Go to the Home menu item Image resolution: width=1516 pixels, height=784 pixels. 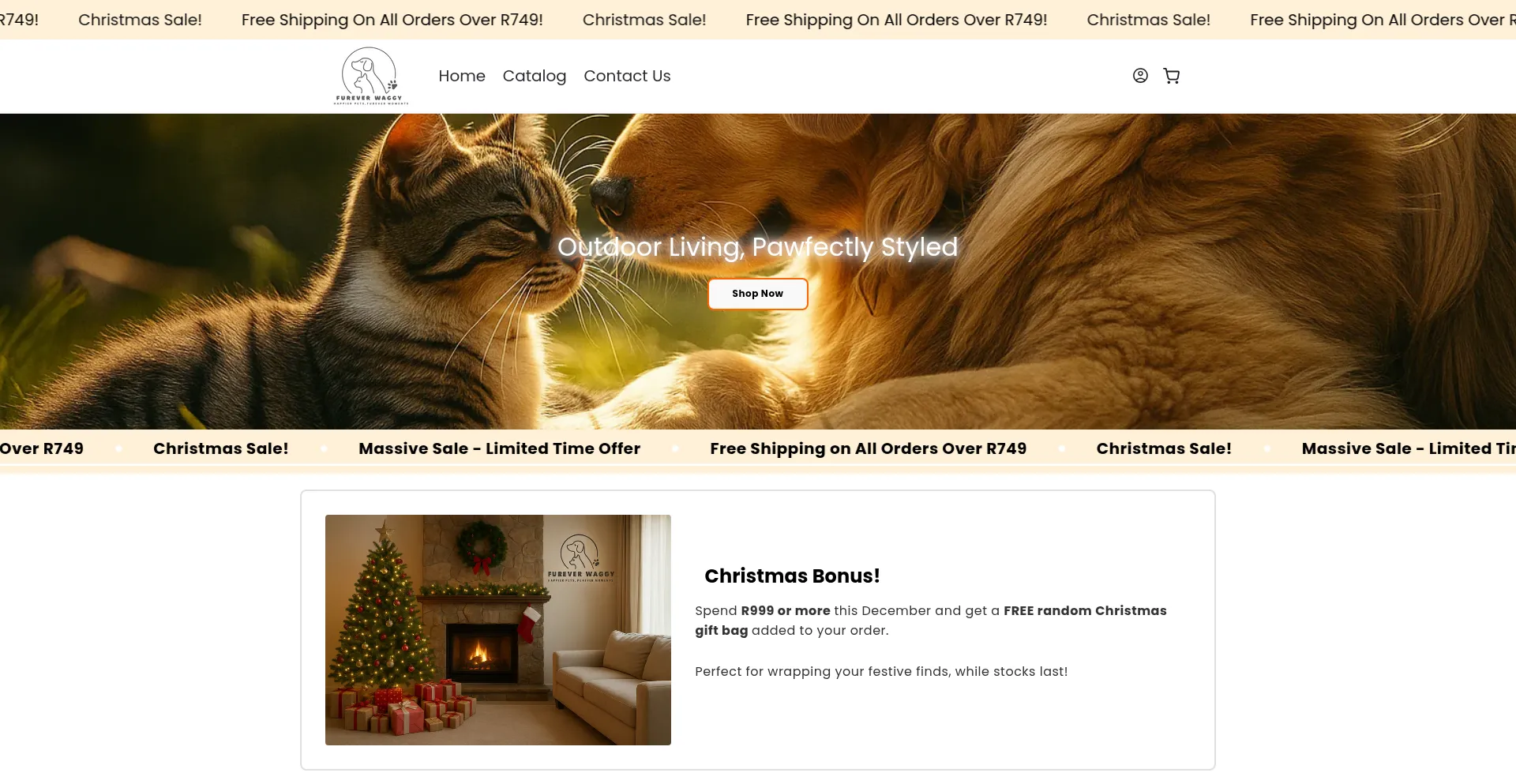(462, 76)
